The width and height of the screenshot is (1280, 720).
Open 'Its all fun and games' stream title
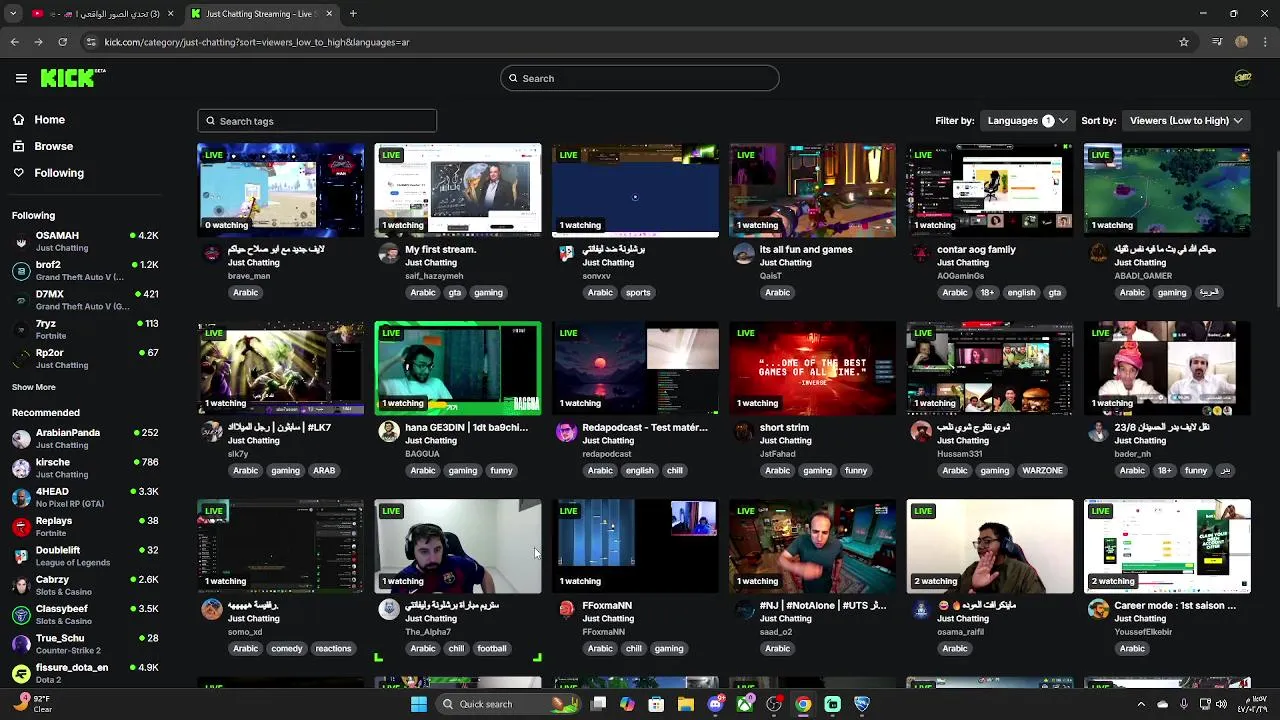coord(806,249)
